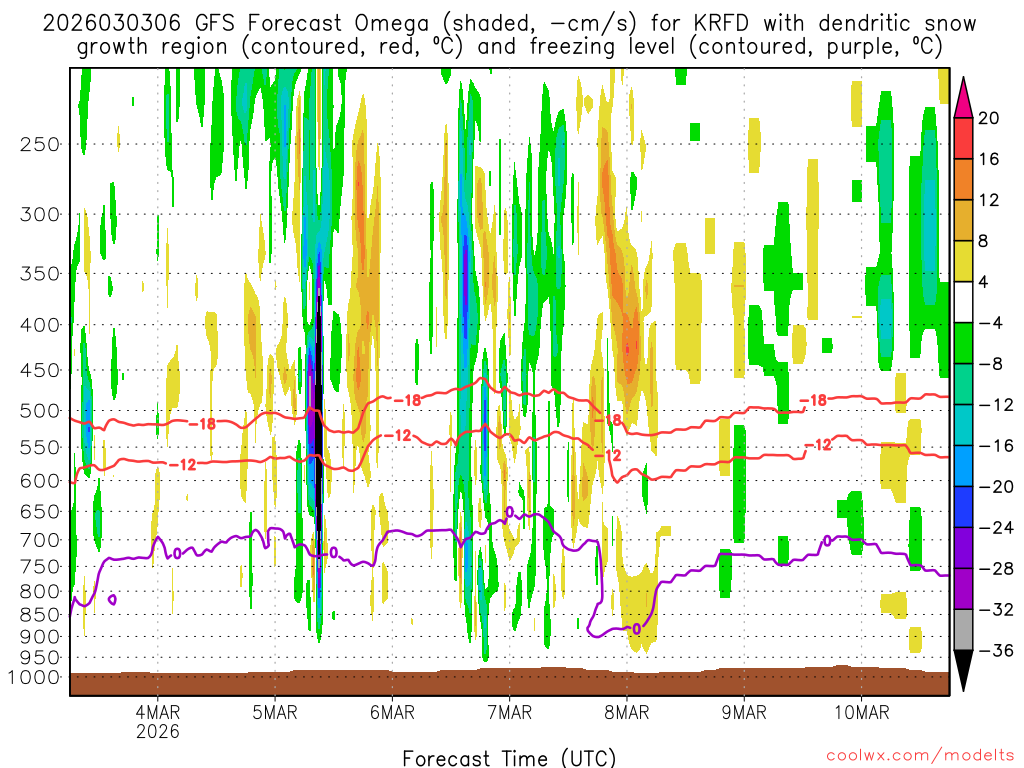Select the 700 pressure level label
Viewport: 1024px width, 768px height.
click(x=40, y=540)
